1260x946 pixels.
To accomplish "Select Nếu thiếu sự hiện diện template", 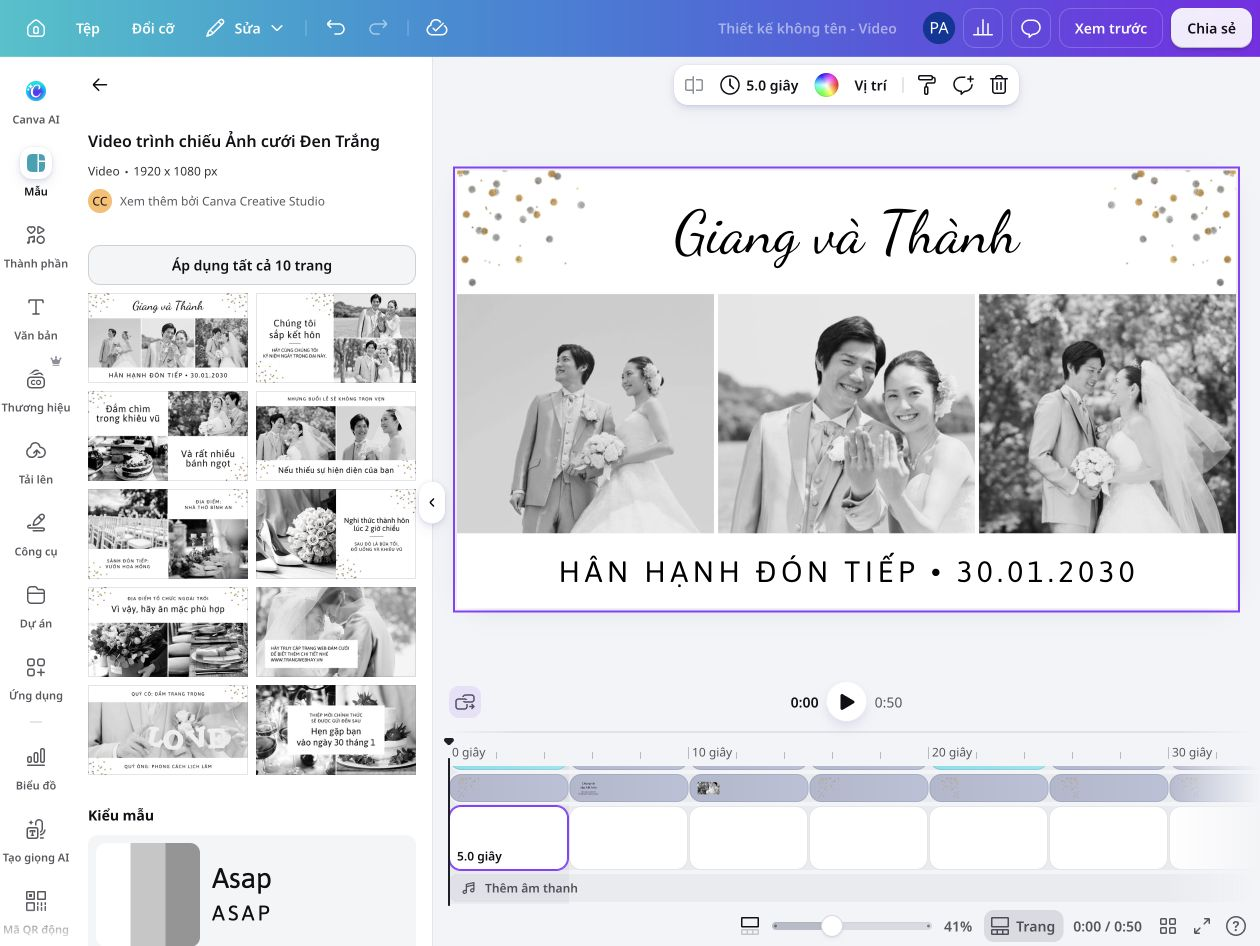I will [336, 436].
